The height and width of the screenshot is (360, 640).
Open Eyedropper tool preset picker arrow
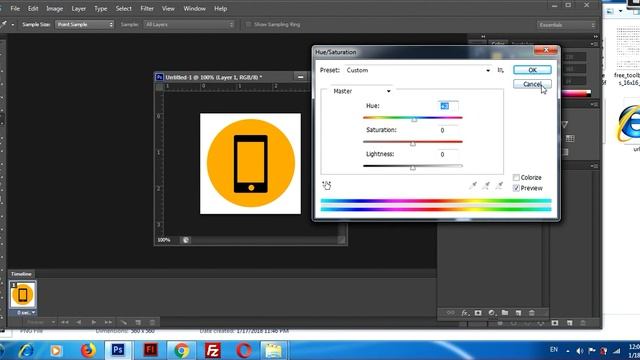click(x=13, y=24)
